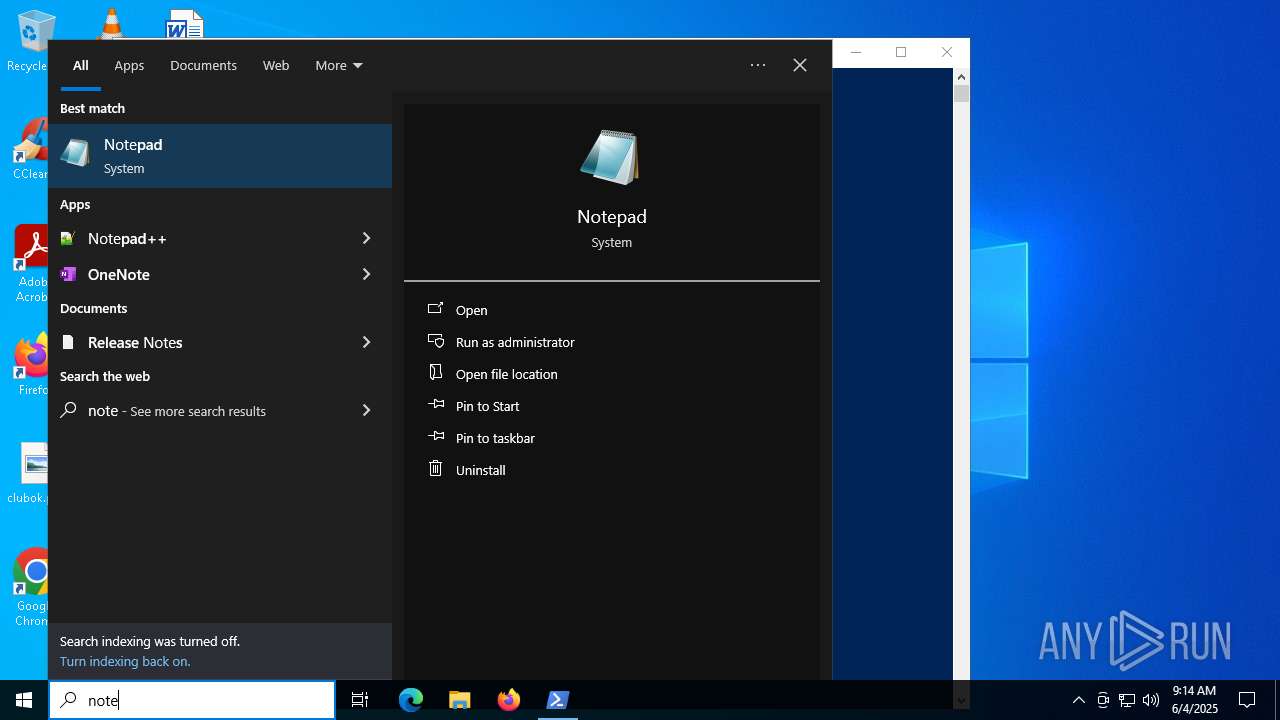Click the Open file location icon
1280x720 pixels.
click(x=435, y=372)
